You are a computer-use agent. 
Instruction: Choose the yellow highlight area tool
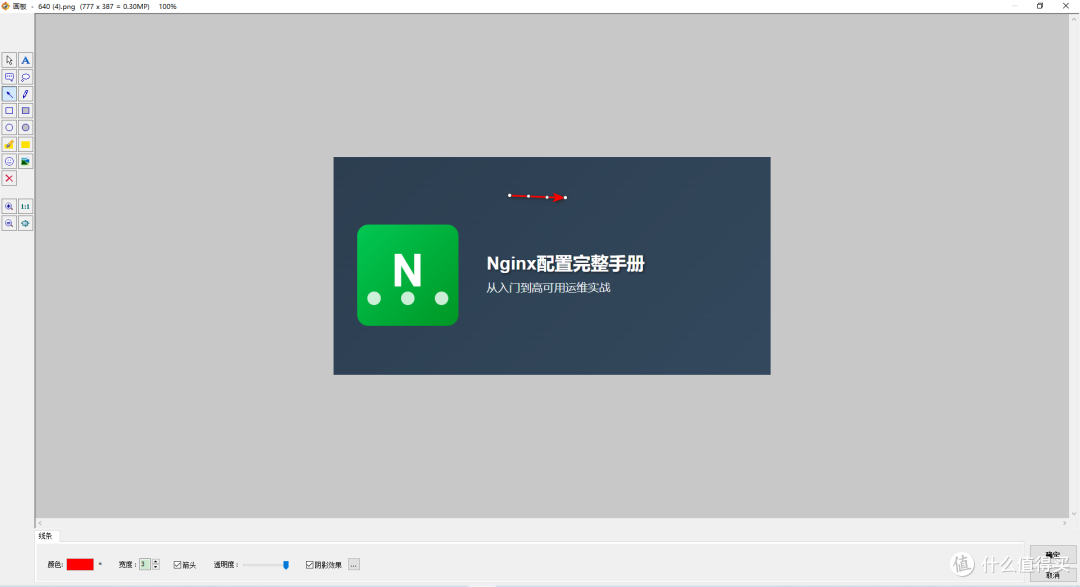pos(25,145)
